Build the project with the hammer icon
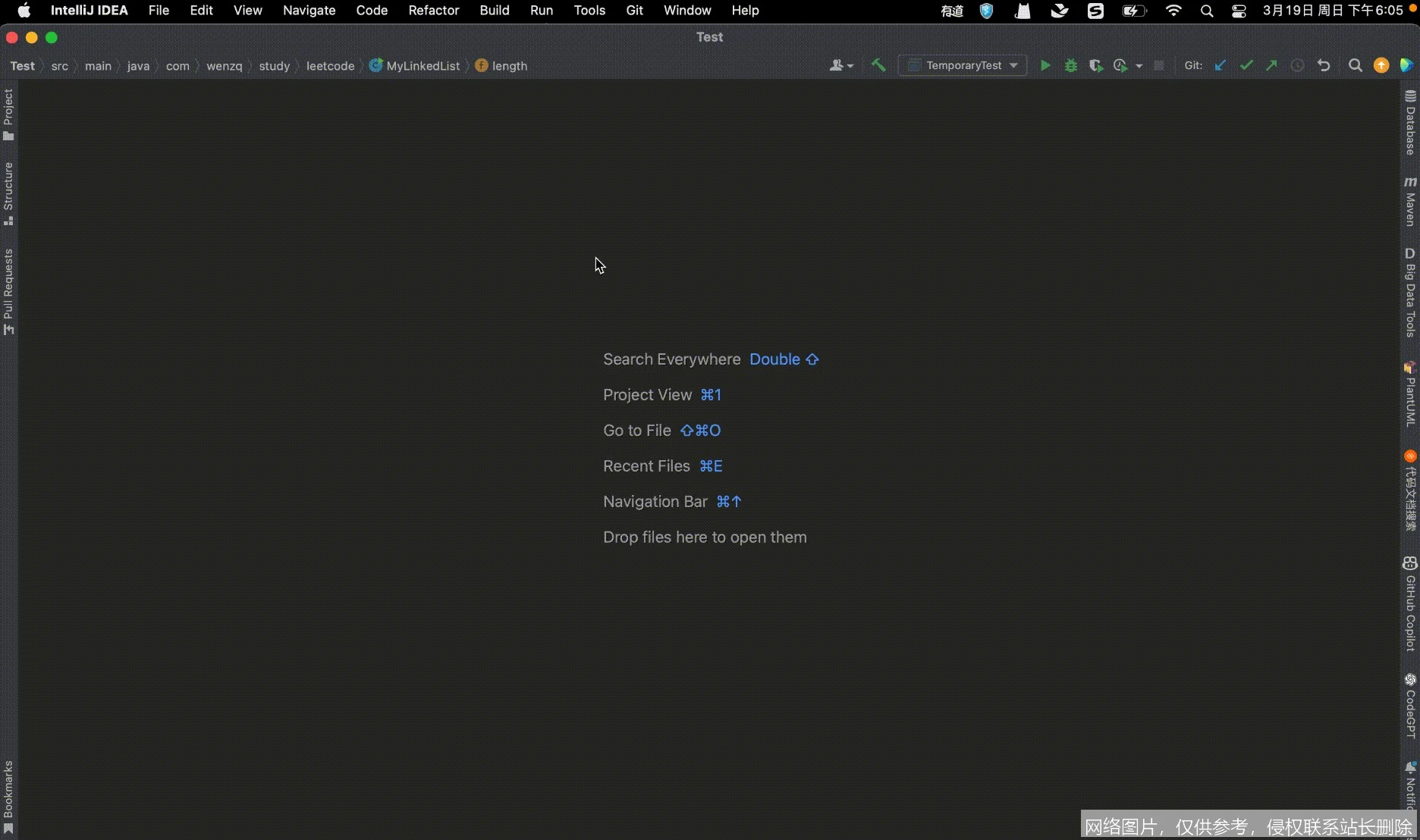The width and height of the screenshot is (1420, 840). [x=878, y=65]
